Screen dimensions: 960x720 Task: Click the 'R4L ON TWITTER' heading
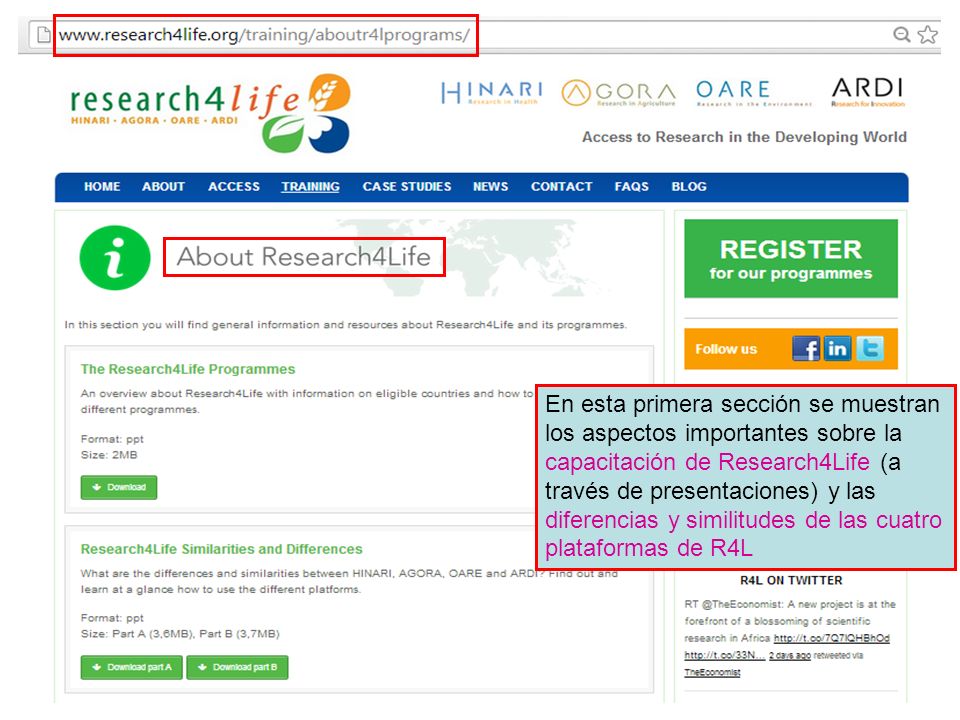791,580
